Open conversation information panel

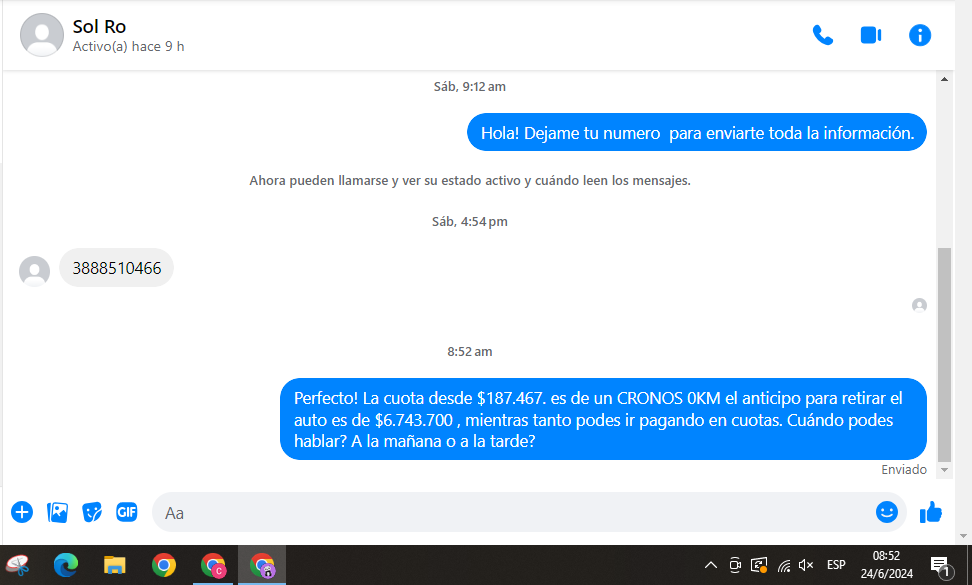[919, 35]
